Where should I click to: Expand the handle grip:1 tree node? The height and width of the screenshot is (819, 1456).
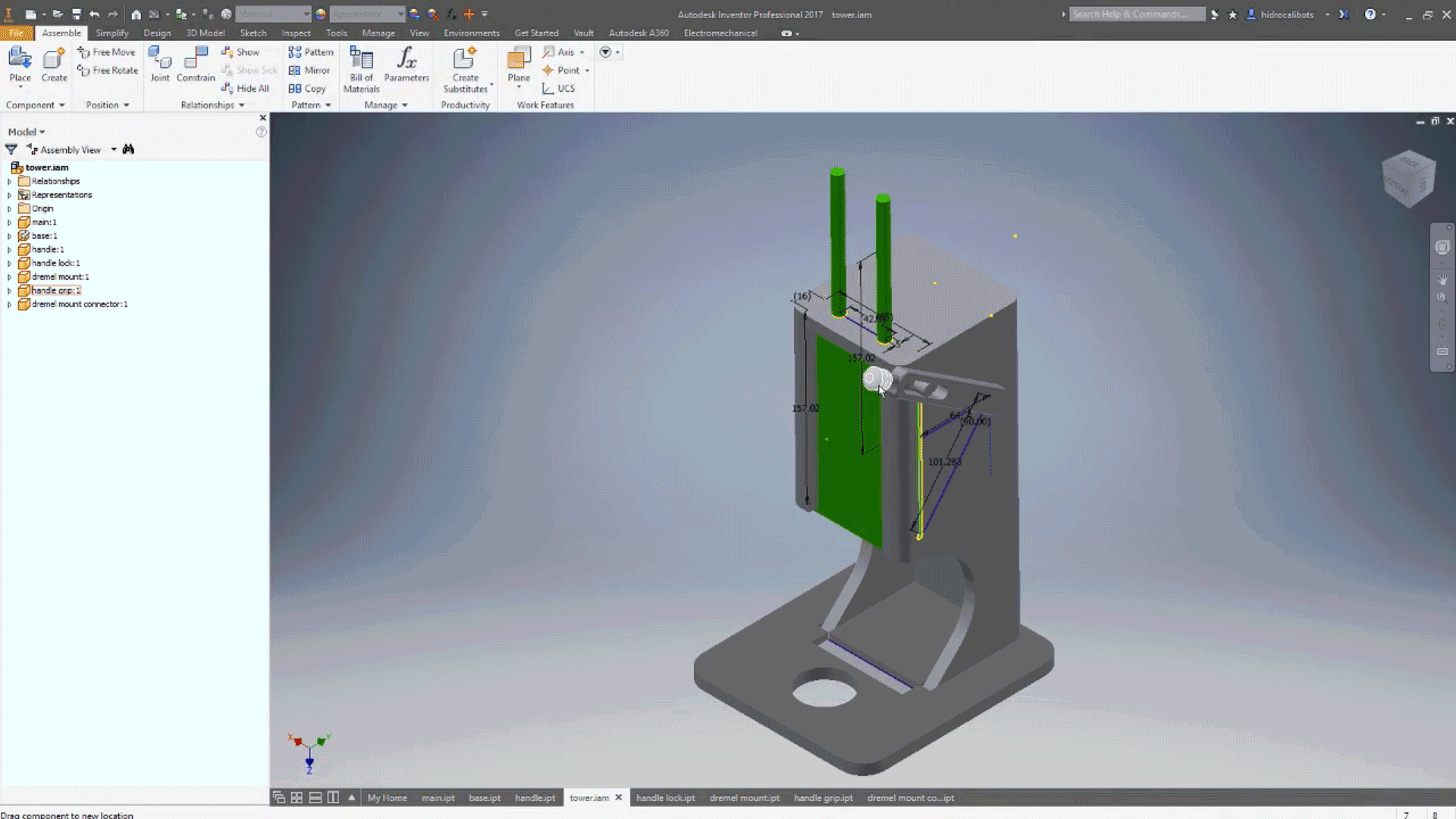tap(9, 290)
